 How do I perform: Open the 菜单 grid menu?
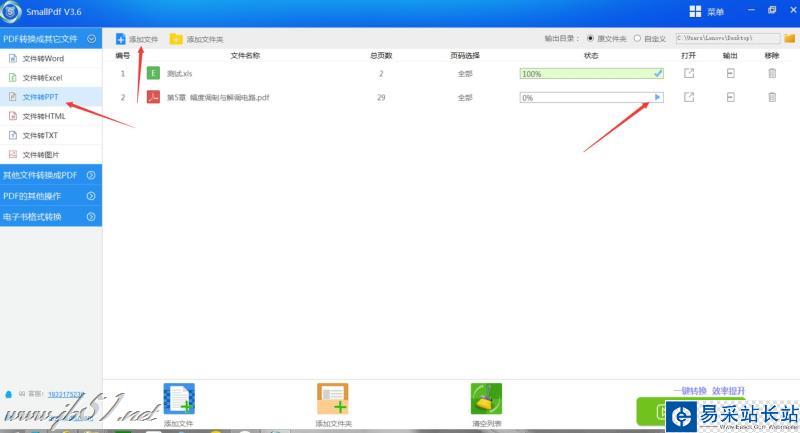[x=707, y=12]
